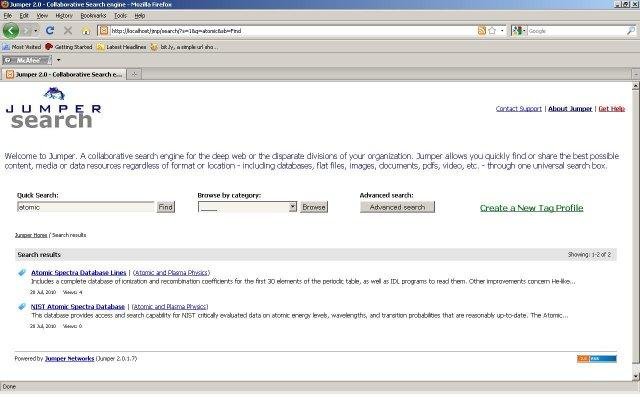
Task: Click the RSS badge in the page footer
Action: pos(596,359)
